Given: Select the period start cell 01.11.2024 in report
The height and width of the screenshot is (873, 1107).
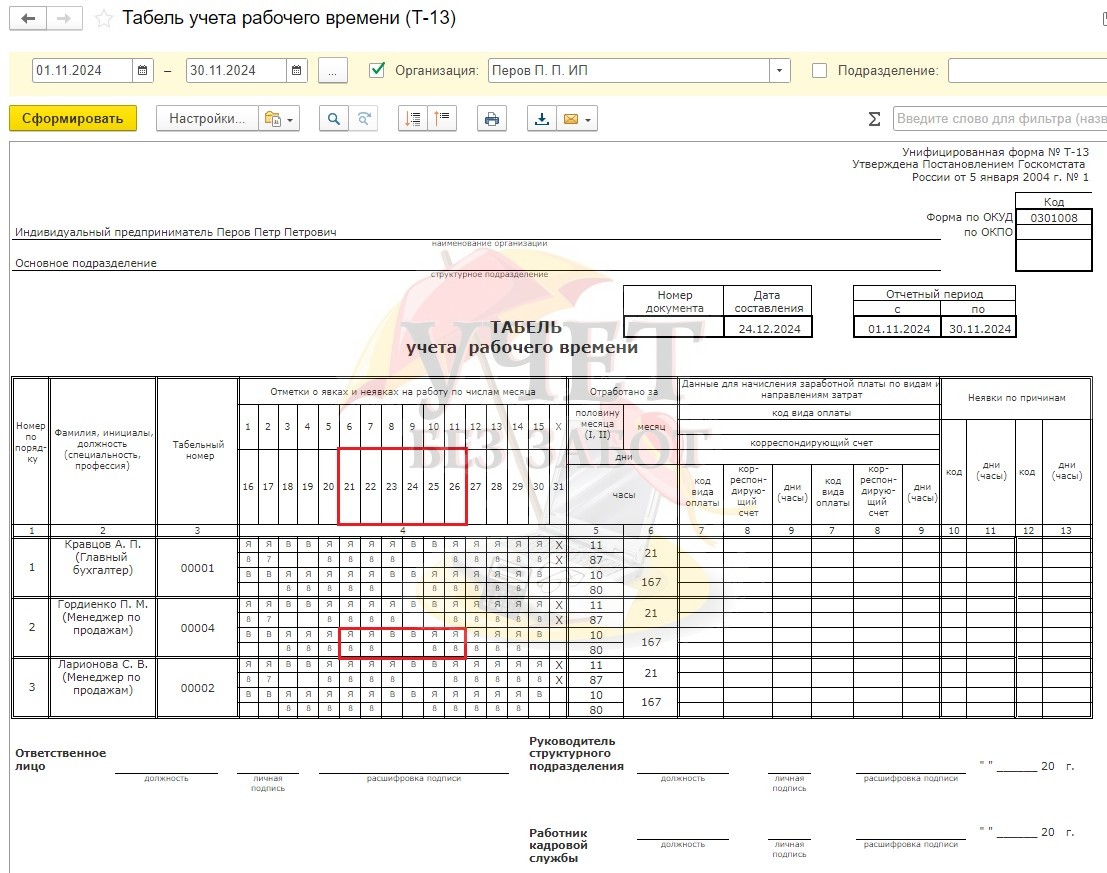Looking at the screenshot, I should pyautogui.click(x=898, y=328).
